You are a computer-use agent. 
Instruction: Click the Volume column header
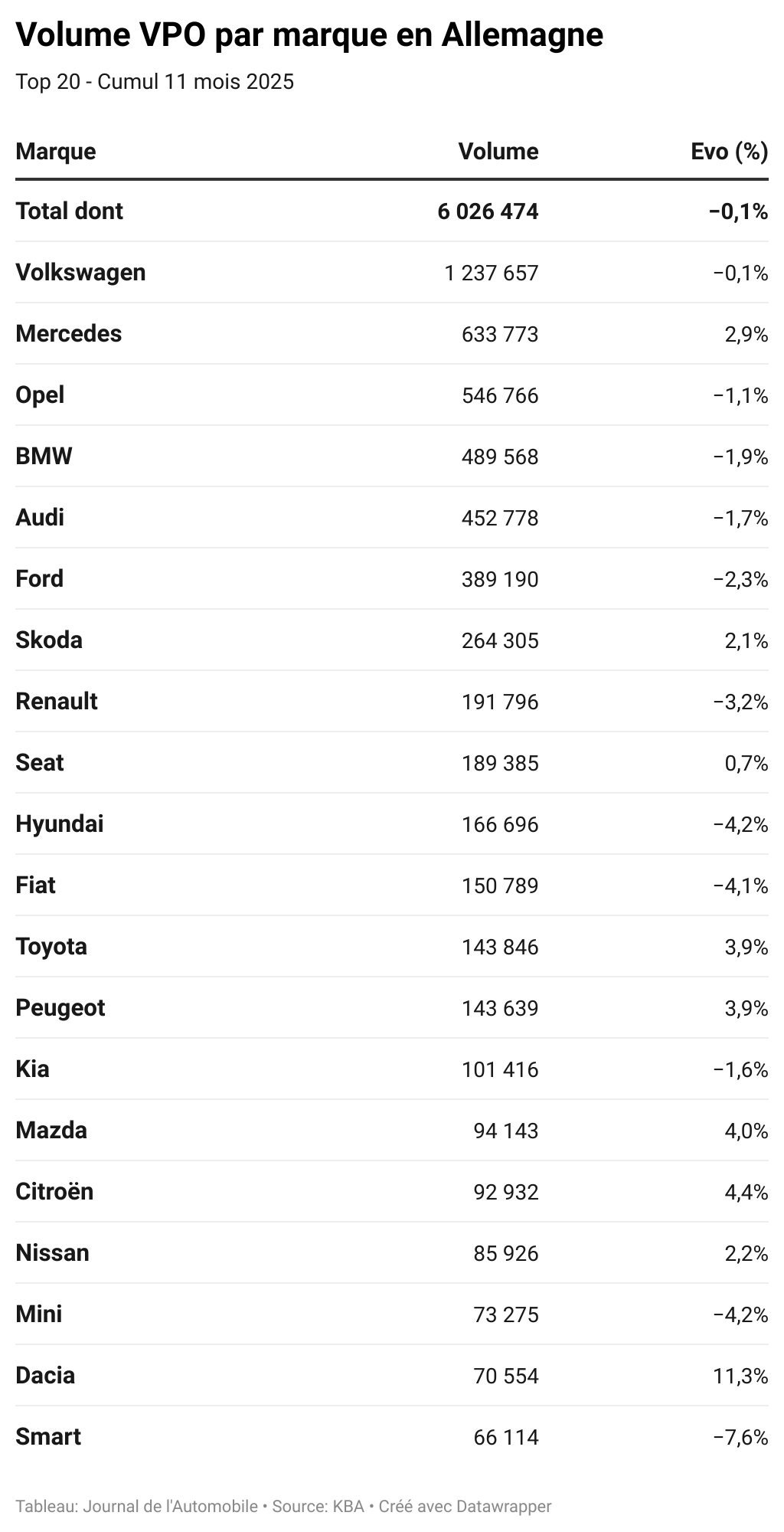[498, 151]
